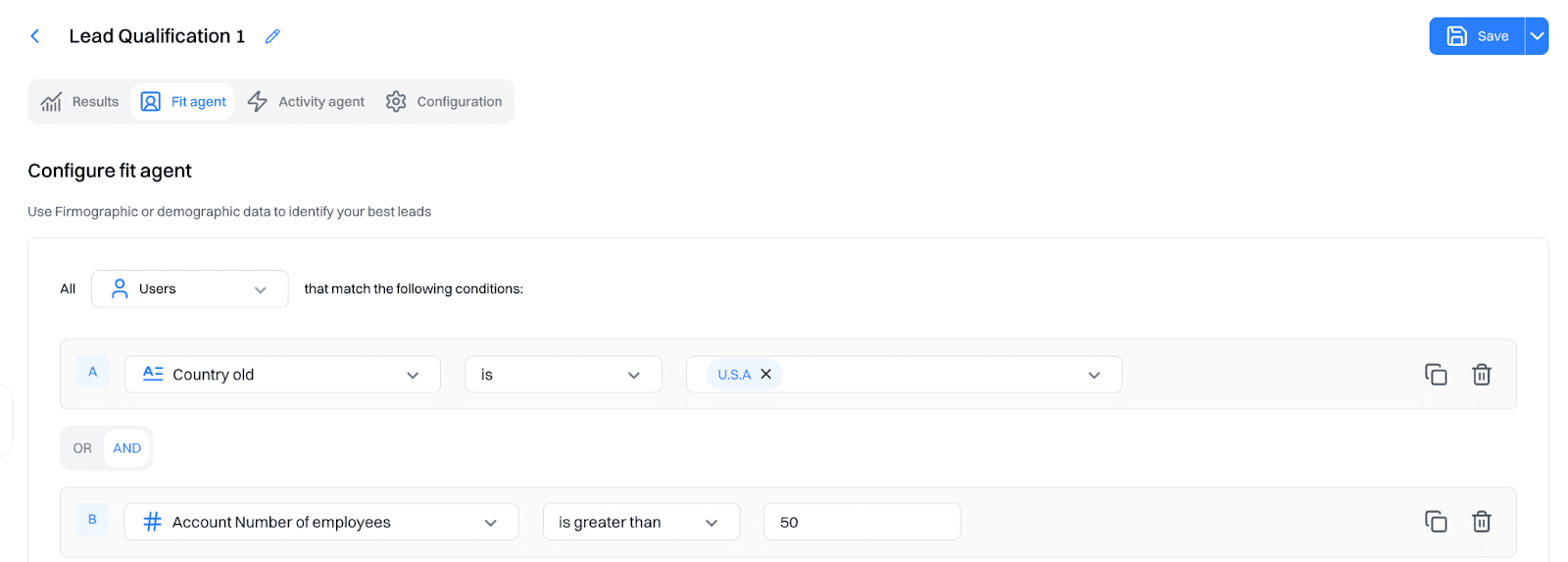Delete condition A with trash icon
This screenshot has width=1568, height=562.
pyautogui.click(x=1481, y=375)
